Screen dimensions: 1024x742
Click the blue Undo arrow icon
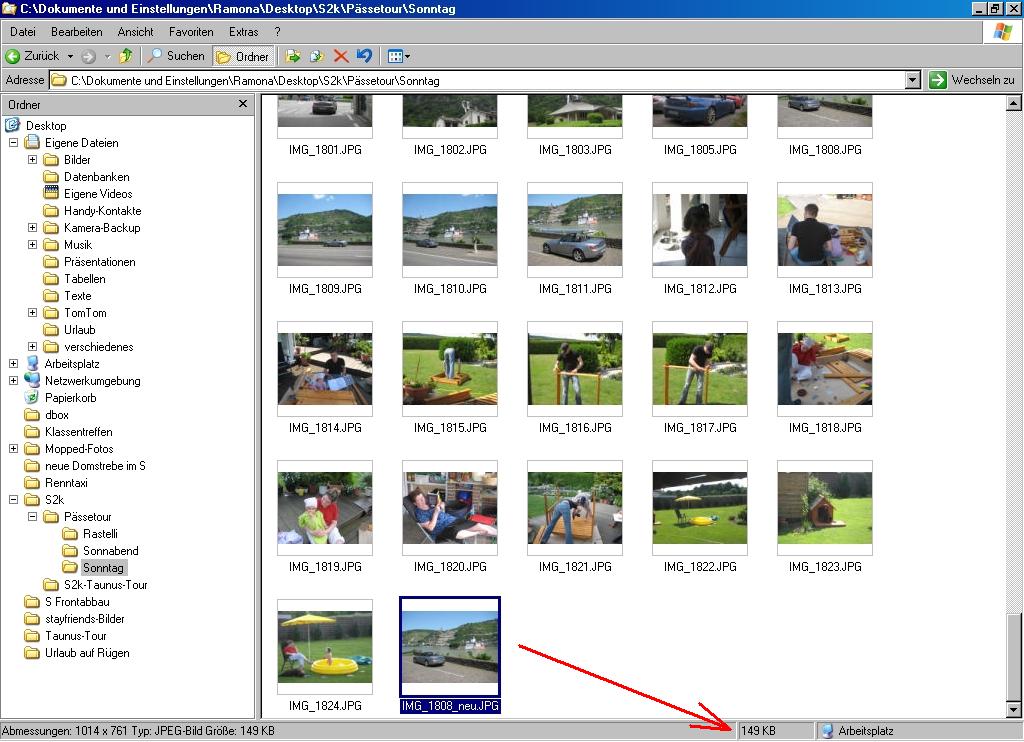364,57
